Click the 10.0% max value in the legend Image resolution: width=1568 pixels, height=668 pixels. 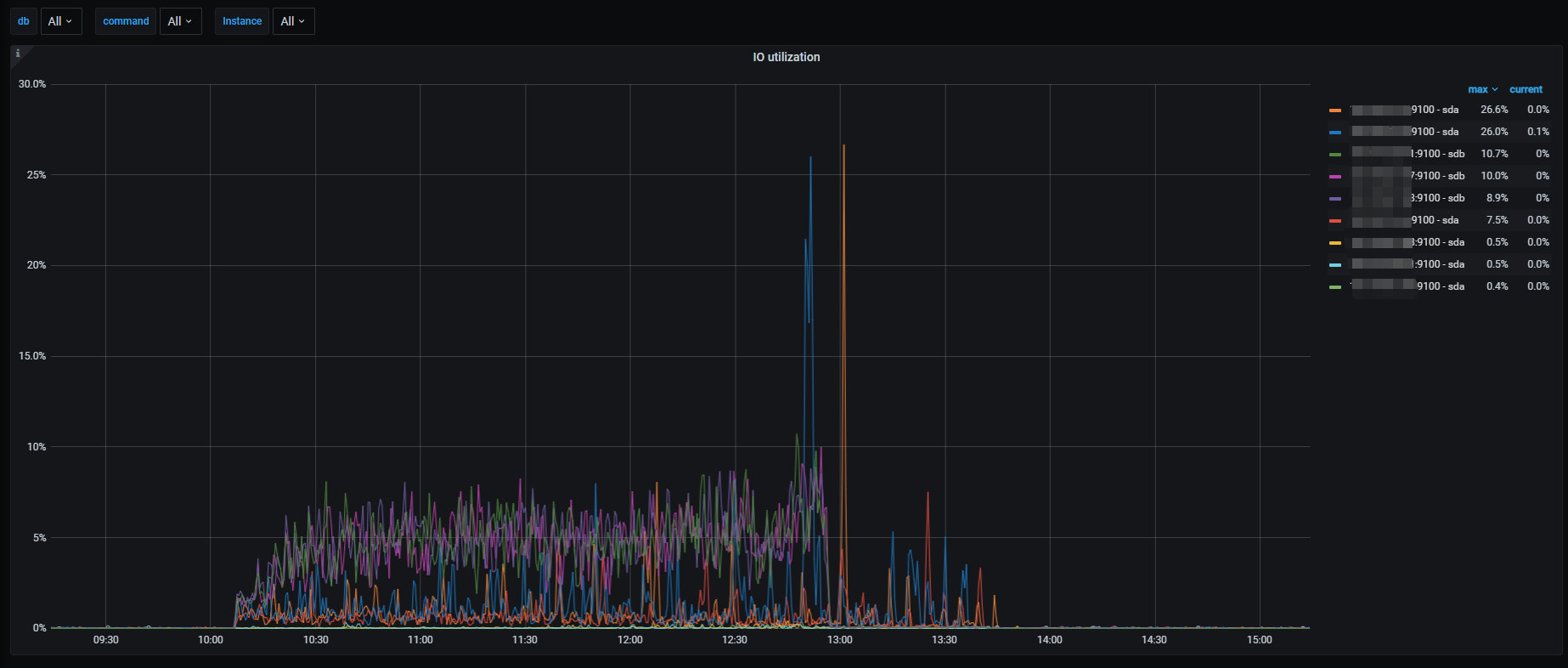[1494, 176]
